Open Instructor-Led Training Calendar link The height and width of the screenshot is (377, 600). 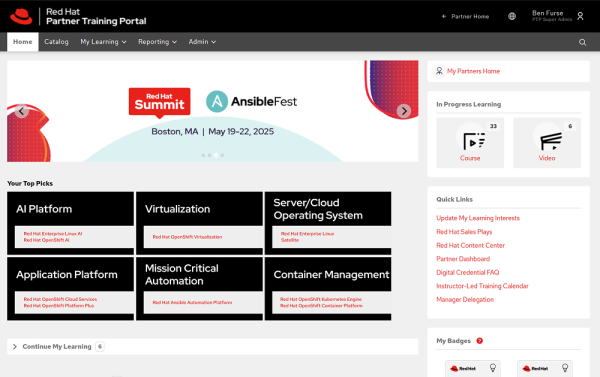coord(482,286)
